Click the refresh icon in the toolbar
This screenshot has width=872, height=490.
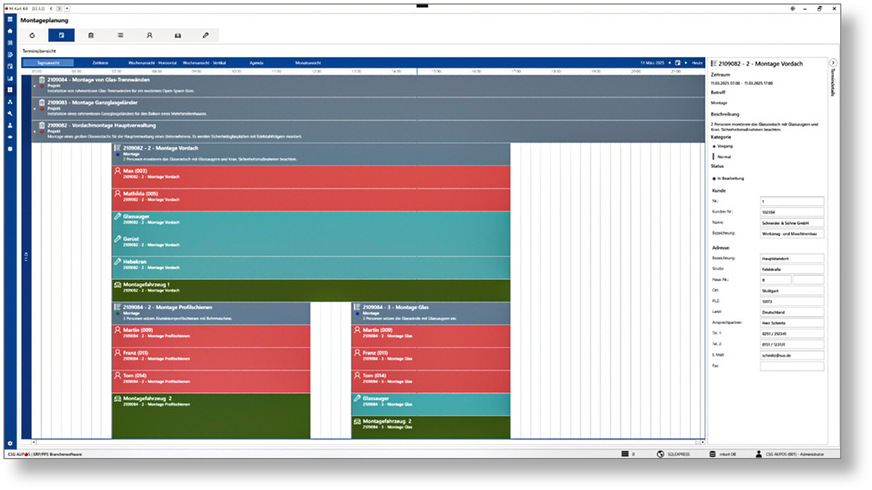click(32, 35)
